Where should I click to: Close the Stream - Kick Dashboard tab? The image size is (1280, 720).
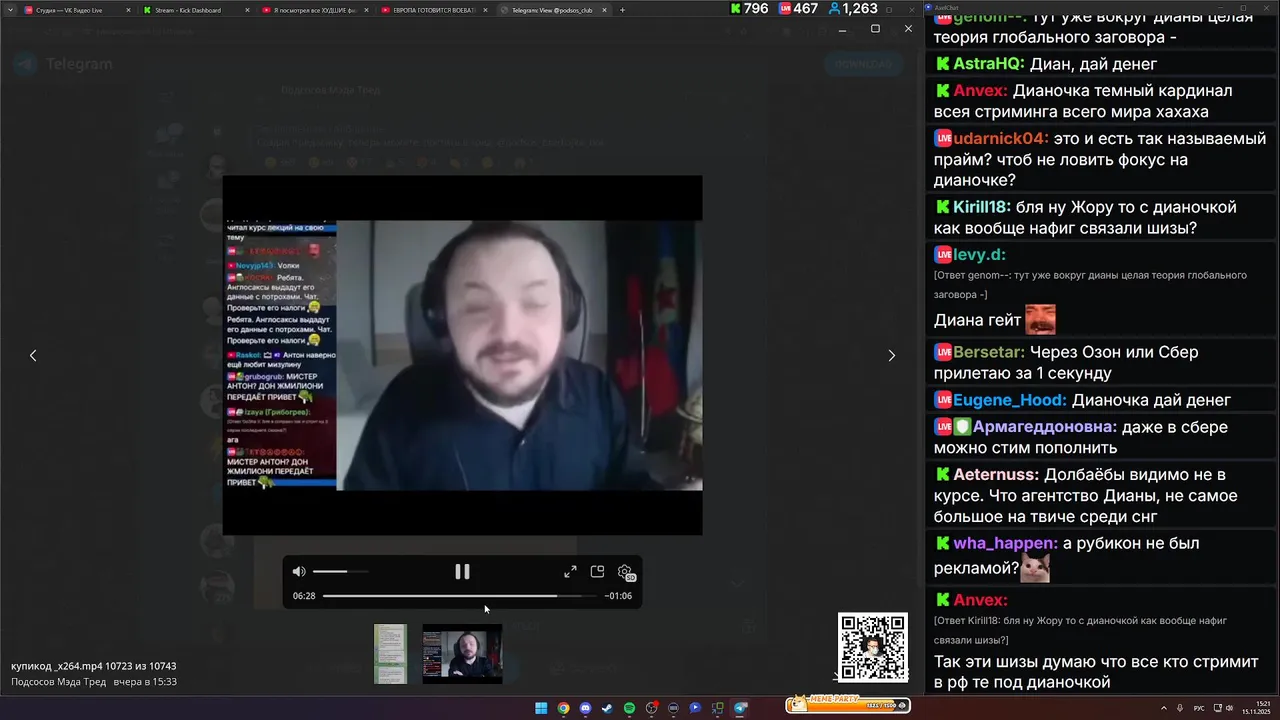(x=248, y=10)
